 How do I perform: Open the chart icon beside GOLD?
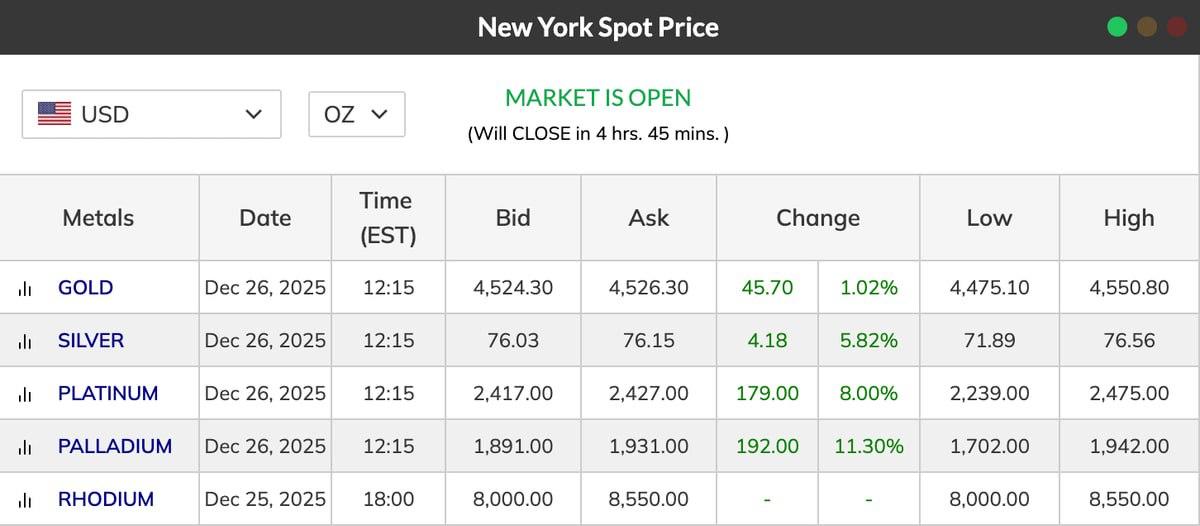point(25,288)
